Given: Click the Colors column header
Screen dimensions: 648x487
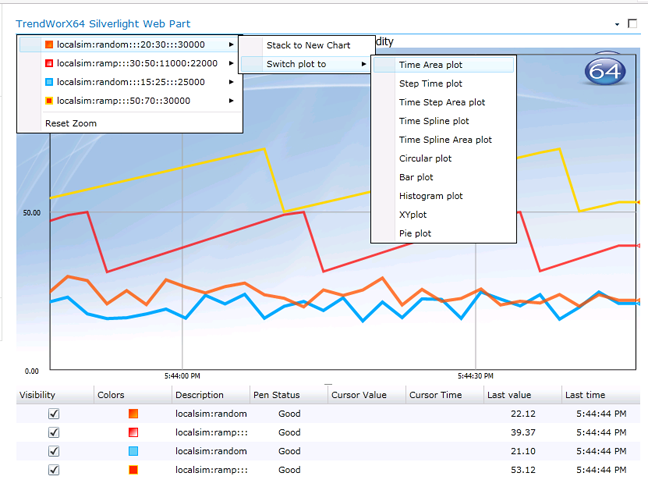Looking at the screenshot, I should click(x=133, y=395).
